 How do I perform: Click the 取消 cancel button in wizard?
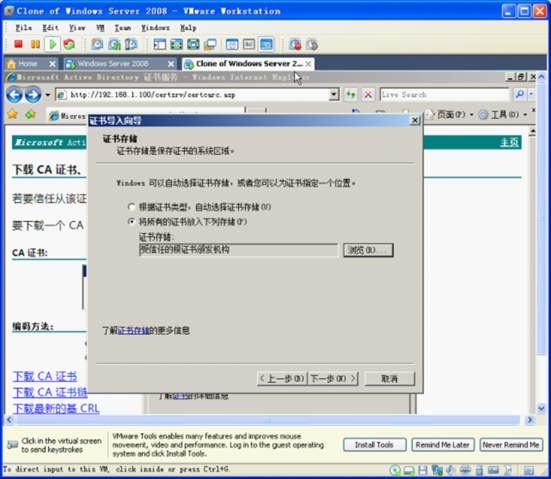[390, 378]
